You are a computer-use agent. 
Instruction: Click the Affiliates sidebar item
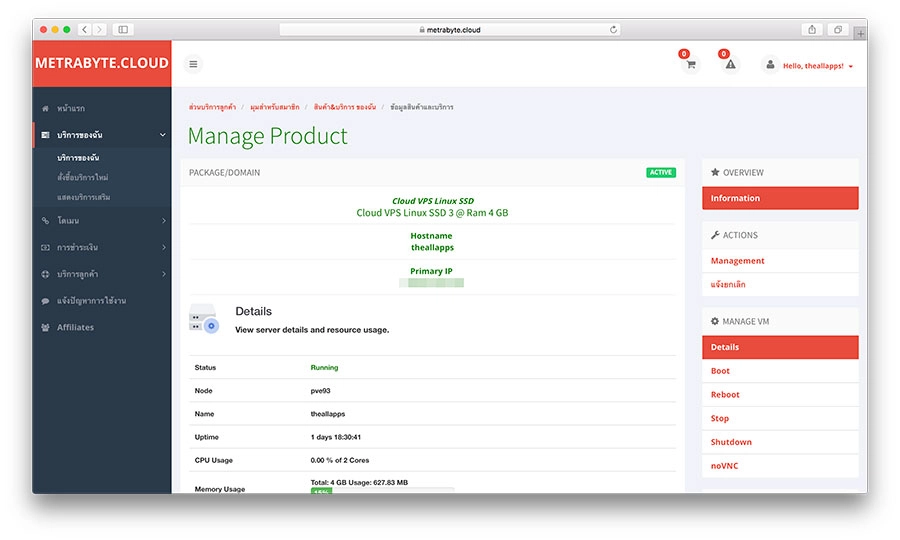click(75, 327)
